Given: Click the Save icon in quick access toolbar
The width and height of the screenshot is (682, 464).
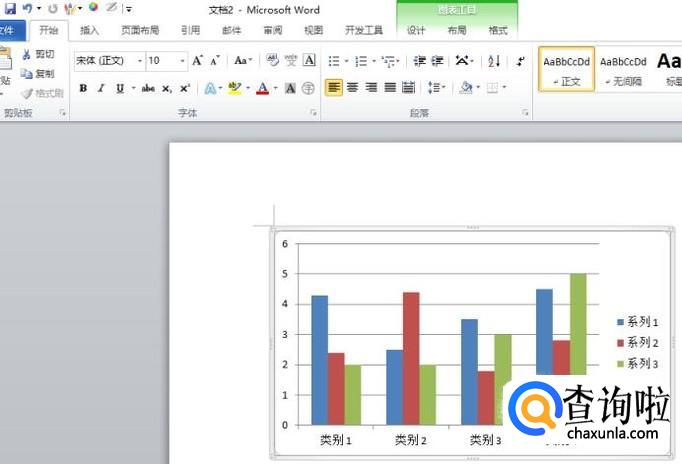Looking at the screenshot, I should (x=9, y=8).
